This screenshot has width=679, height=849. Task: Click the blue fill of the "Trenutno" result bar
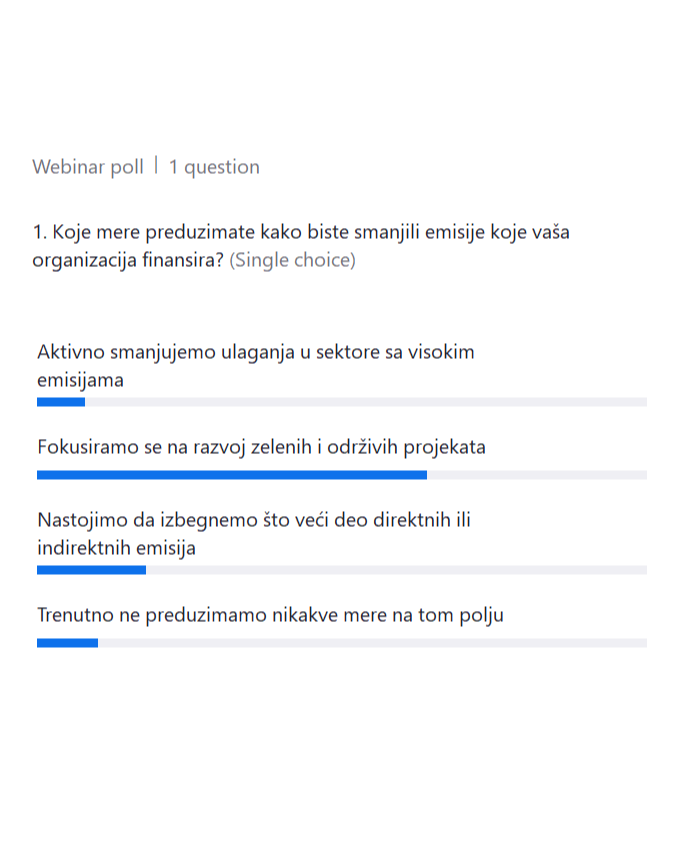point(67,643)
